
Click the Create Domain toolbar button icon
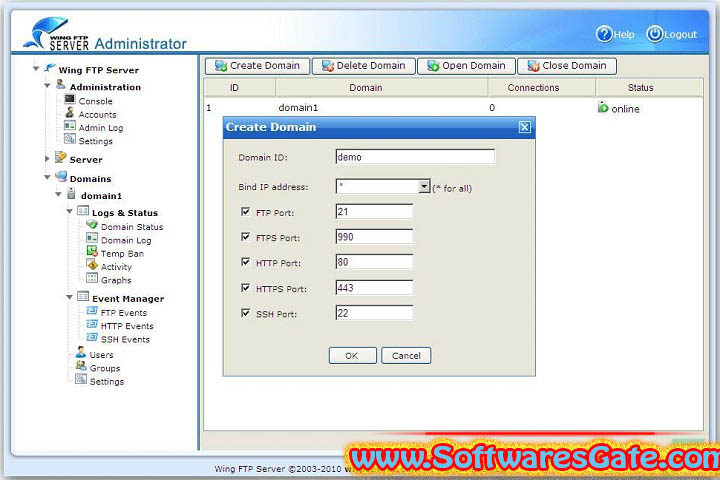pos(221,66)
